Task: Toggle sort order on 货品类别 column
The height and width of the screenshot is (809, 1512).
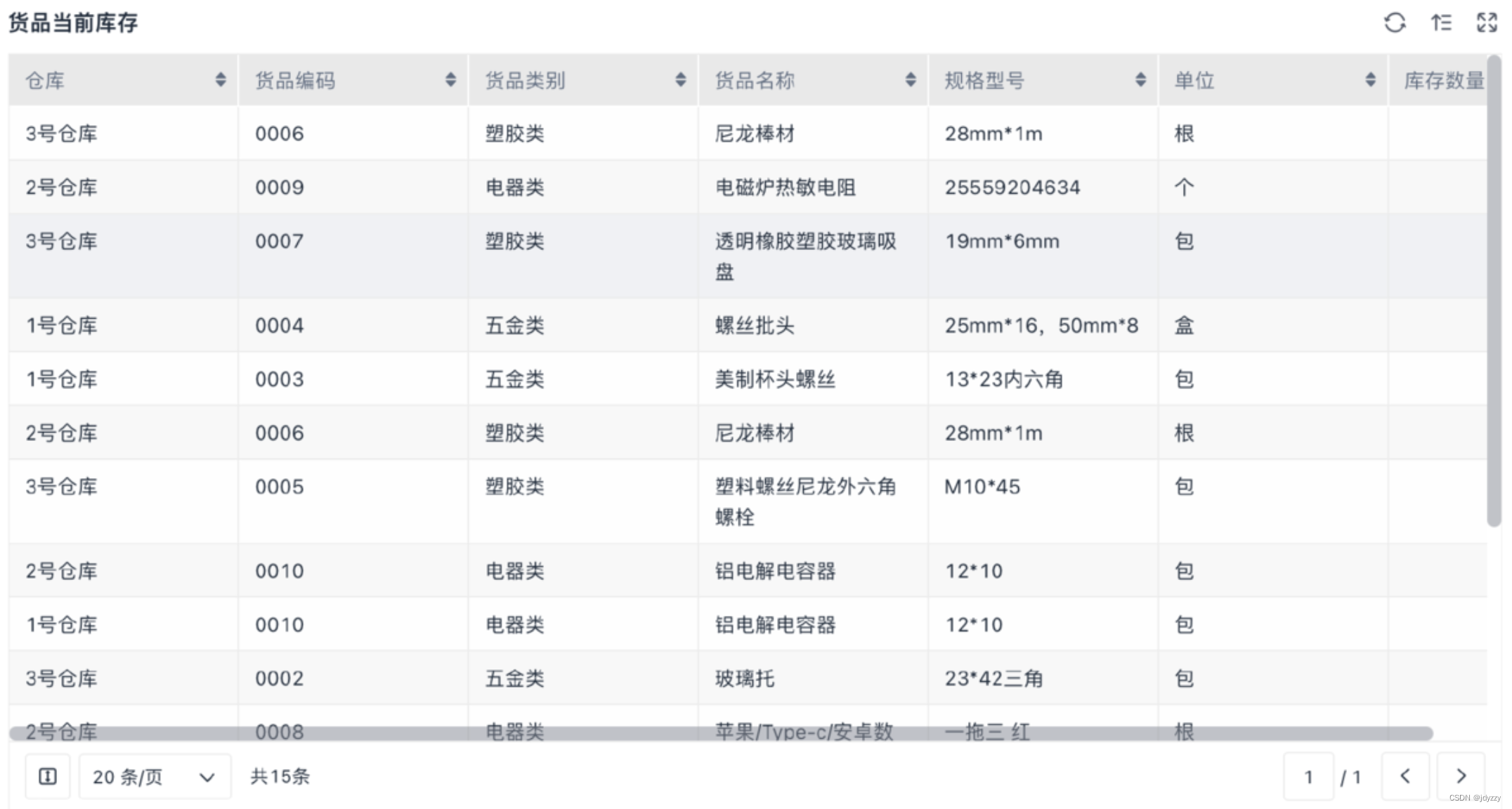Action: click(680, 80)
